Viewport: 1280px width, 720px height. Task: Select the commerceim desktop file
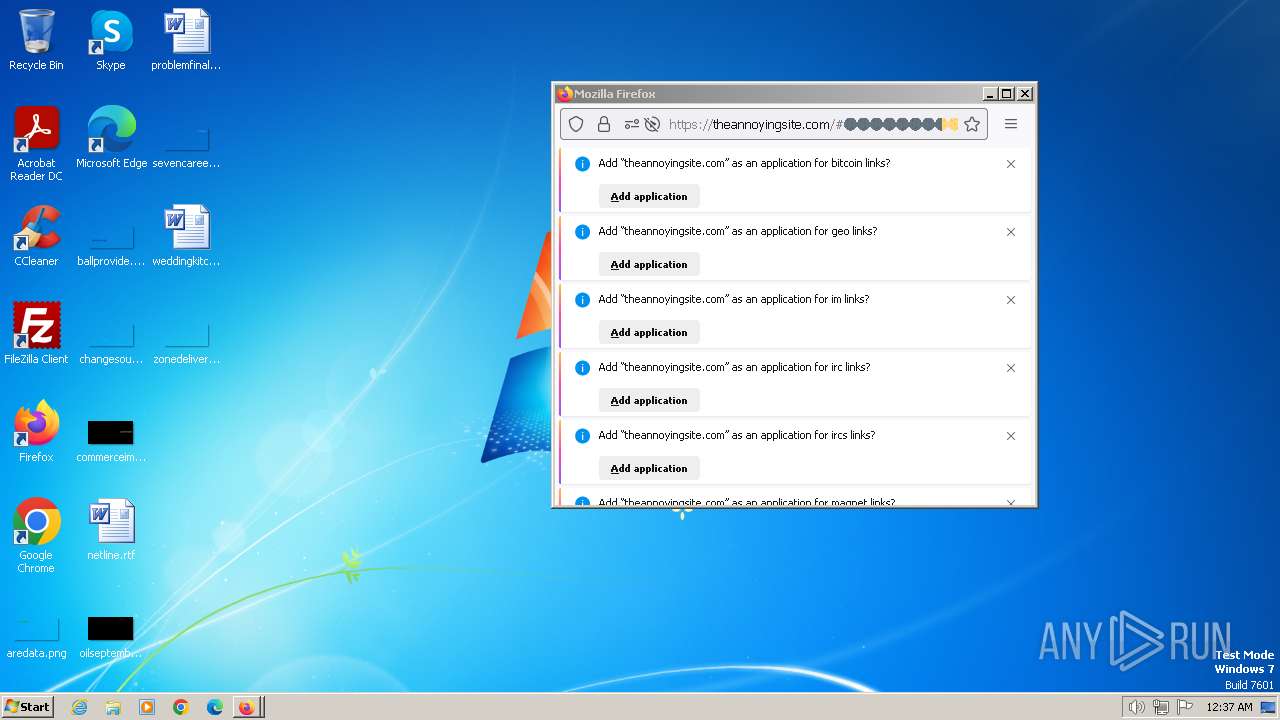(111, 440)
